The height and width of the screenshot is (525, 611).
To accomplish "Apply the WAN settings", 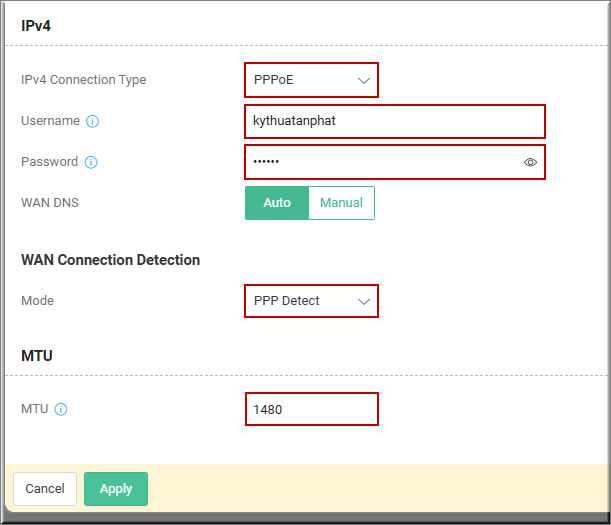I will [x=116, y=489].
